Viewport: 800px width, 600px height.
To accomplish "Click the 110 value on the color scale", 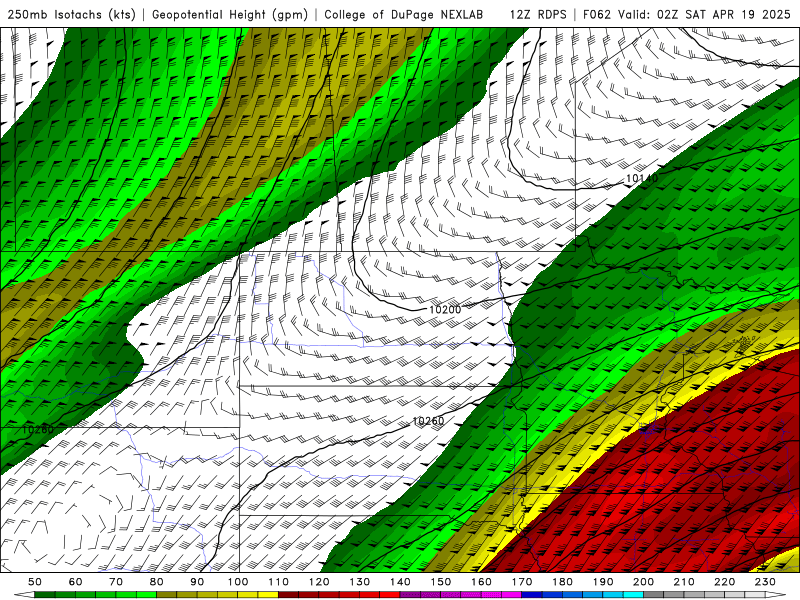I will [279, 582].
